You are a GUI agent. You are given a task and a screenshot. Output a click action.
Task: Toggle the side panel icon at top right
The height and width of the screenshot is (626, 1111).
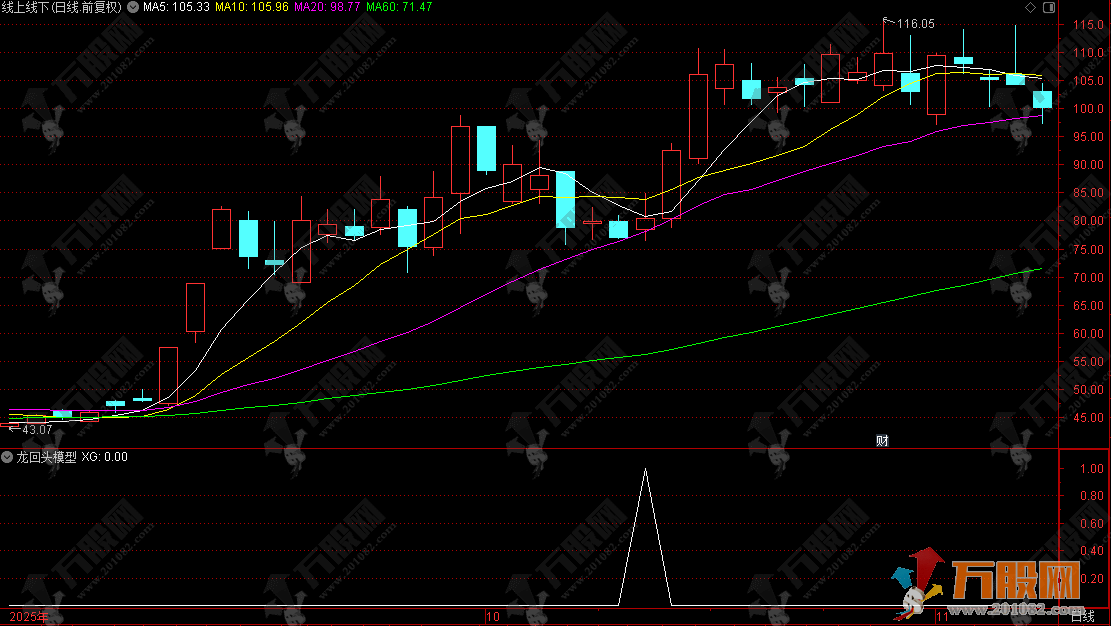[x=1049, y=7]
